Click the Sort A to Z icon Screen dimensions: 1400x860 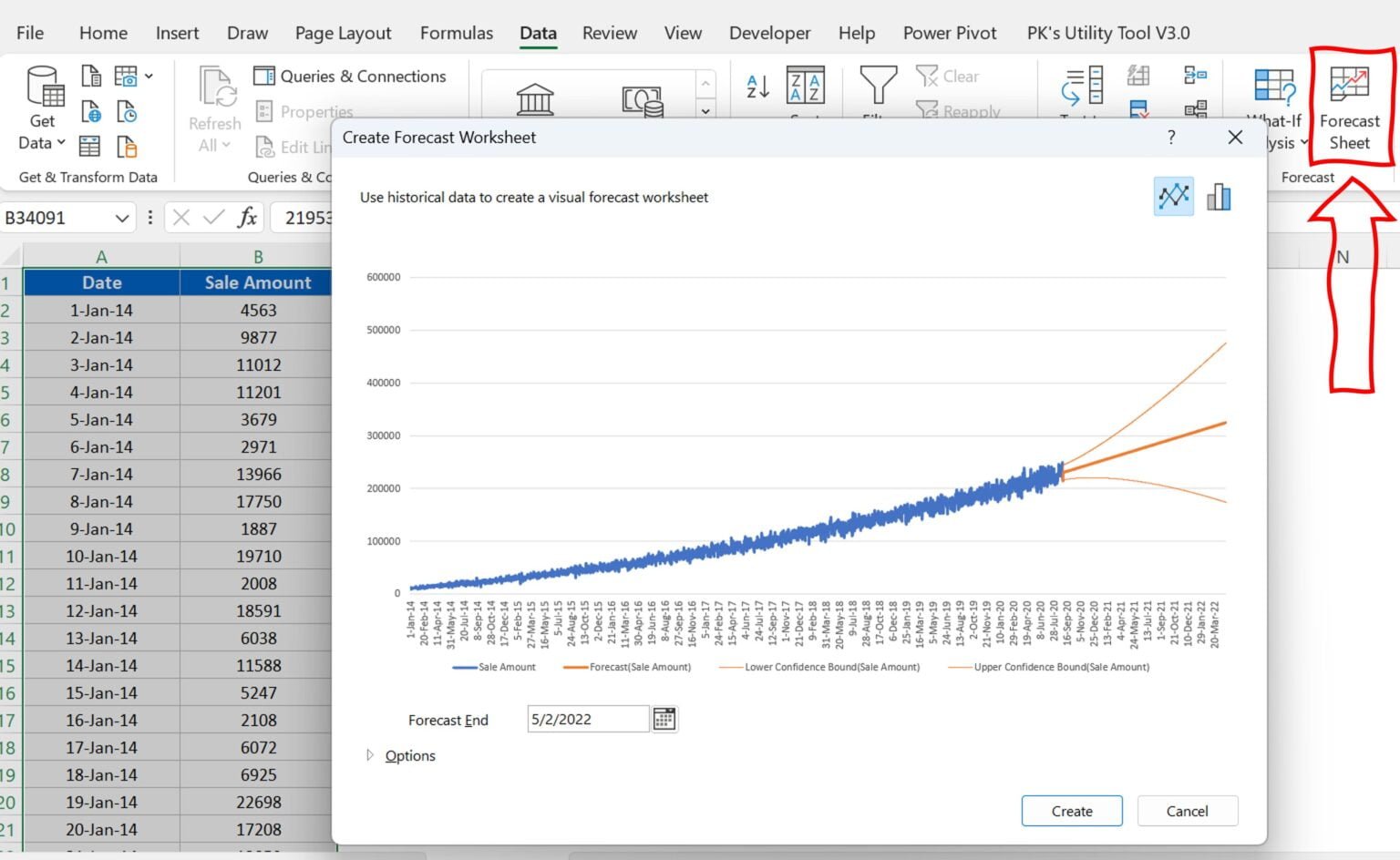[756, 87]
